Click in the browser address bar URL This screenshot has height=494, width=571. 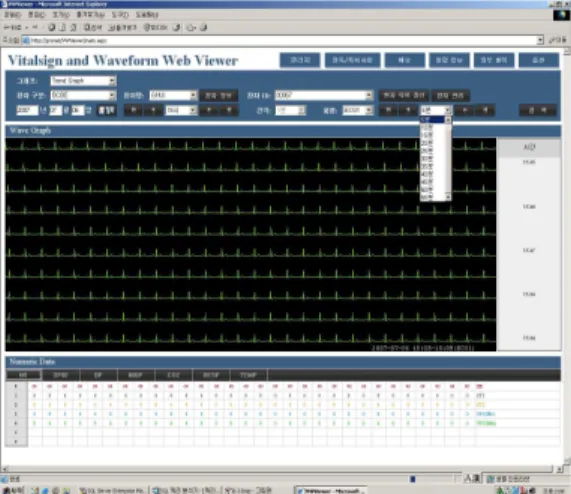pos(280,40)
